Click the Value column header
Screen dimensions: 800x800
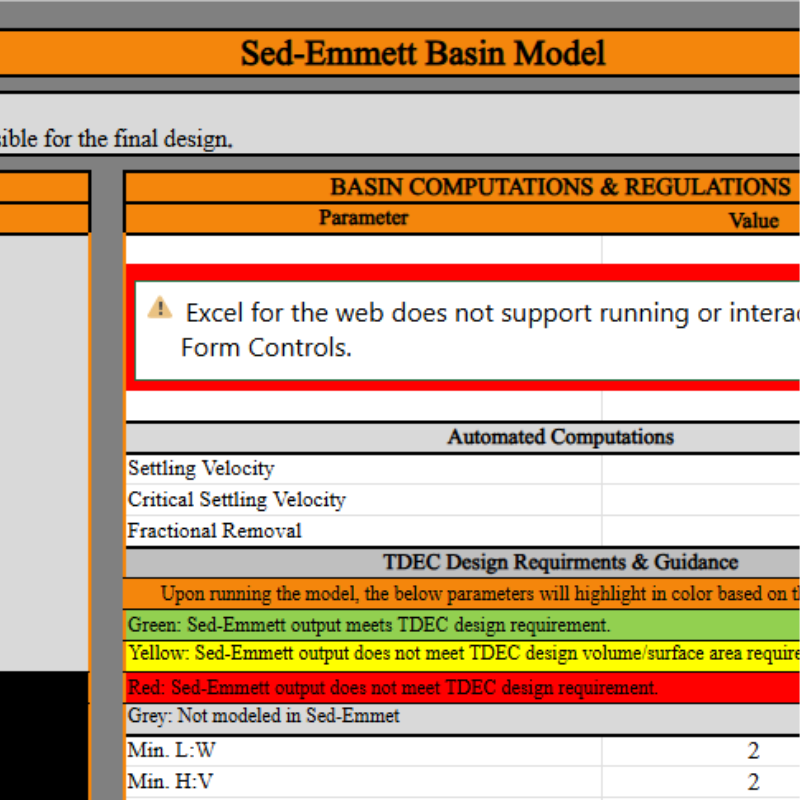(x=753, y=220)
